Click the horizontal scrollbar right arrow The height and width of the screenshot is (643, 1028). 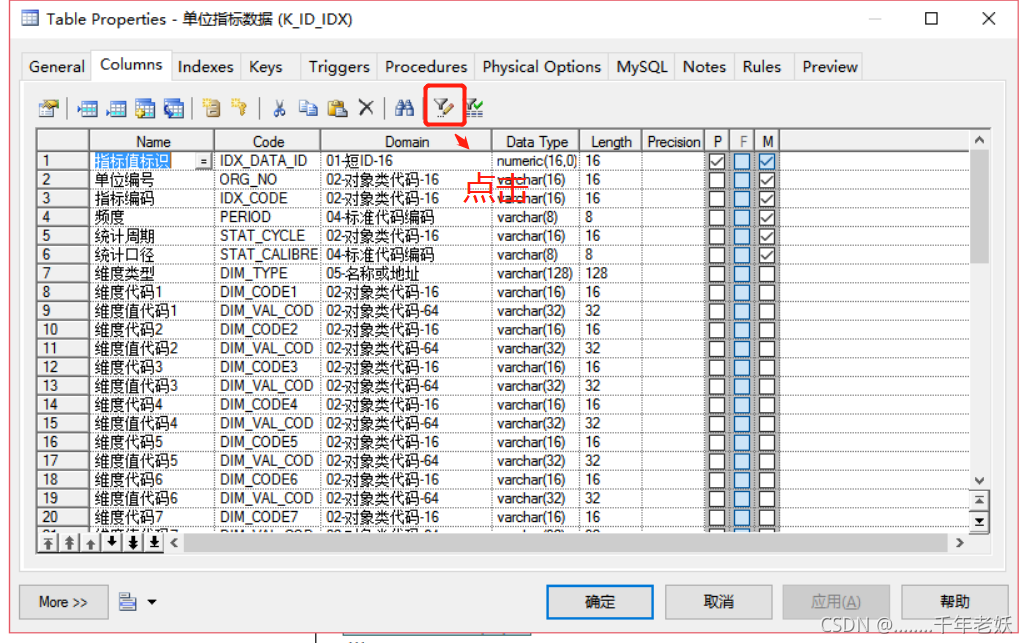(x=960, y=543)
